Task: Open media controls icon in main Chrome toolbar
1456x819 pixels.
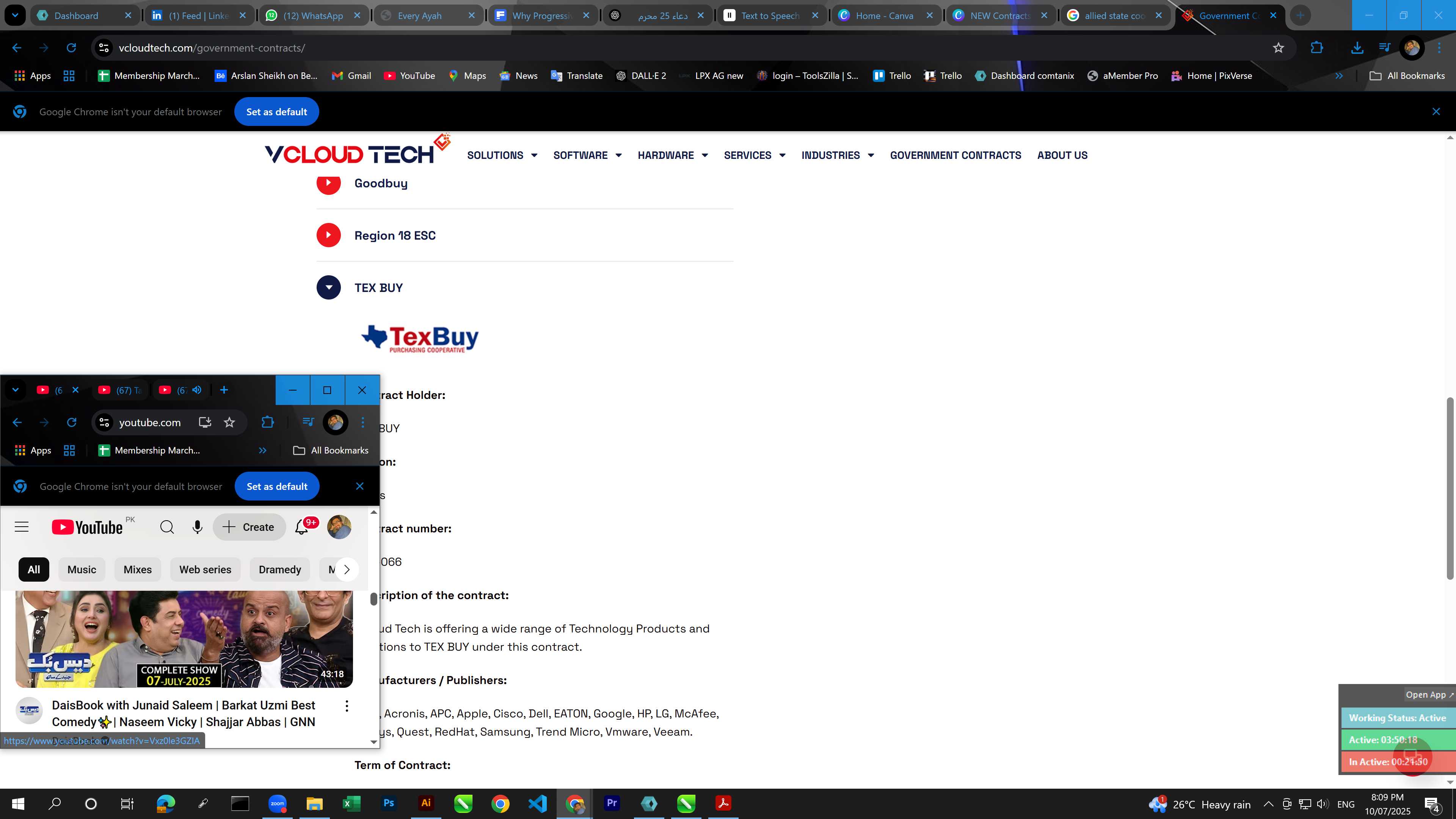Action: coord(1384,48)
